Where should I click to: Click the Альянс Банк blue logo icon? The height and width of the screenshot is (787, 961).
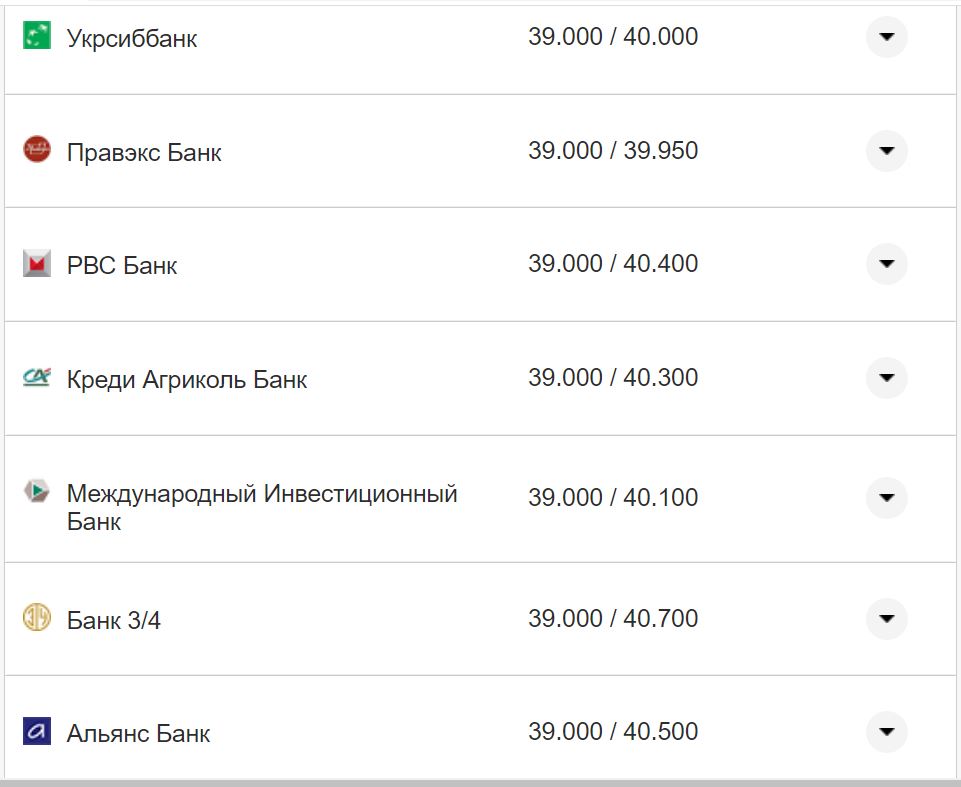click(37, 732)
